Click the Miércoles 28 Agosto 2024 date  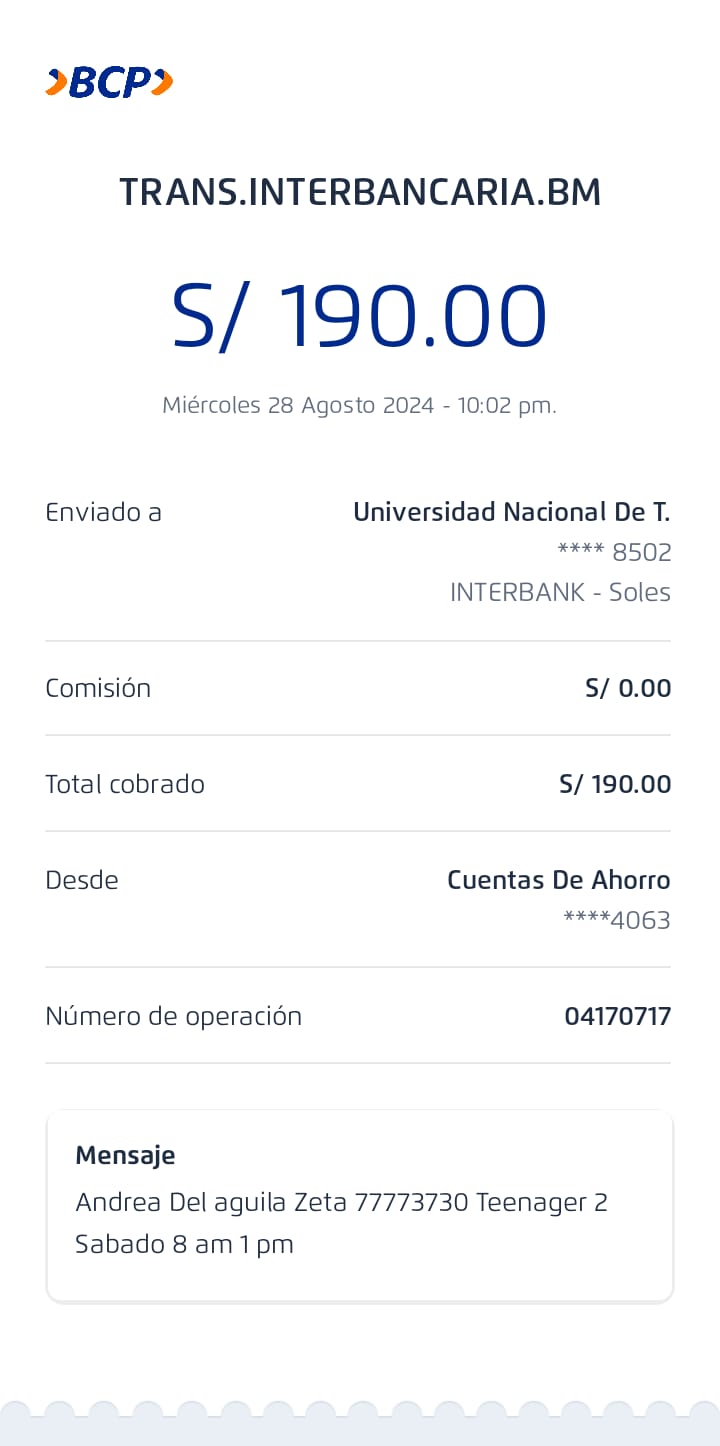tap(359, 405)
